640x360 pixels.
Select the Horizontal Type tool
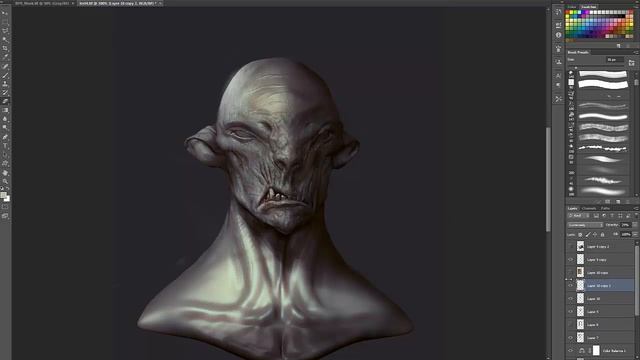click(5, 146)
